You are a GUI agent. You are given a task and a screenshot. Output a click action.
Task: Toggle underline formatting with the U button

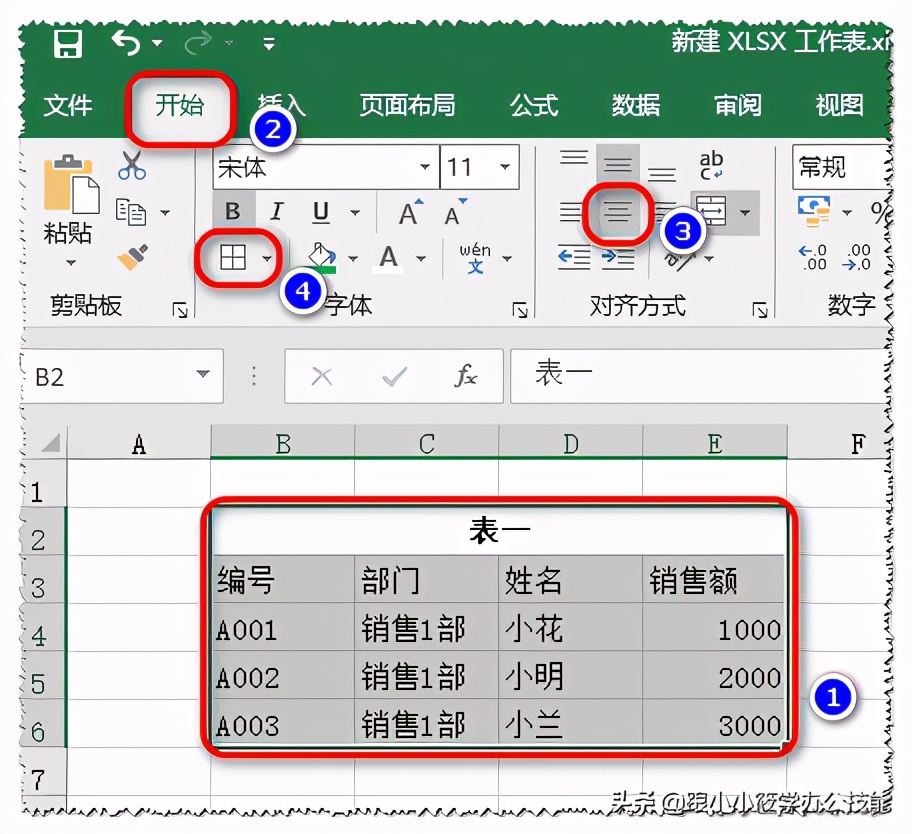click(x=320, y=210)
